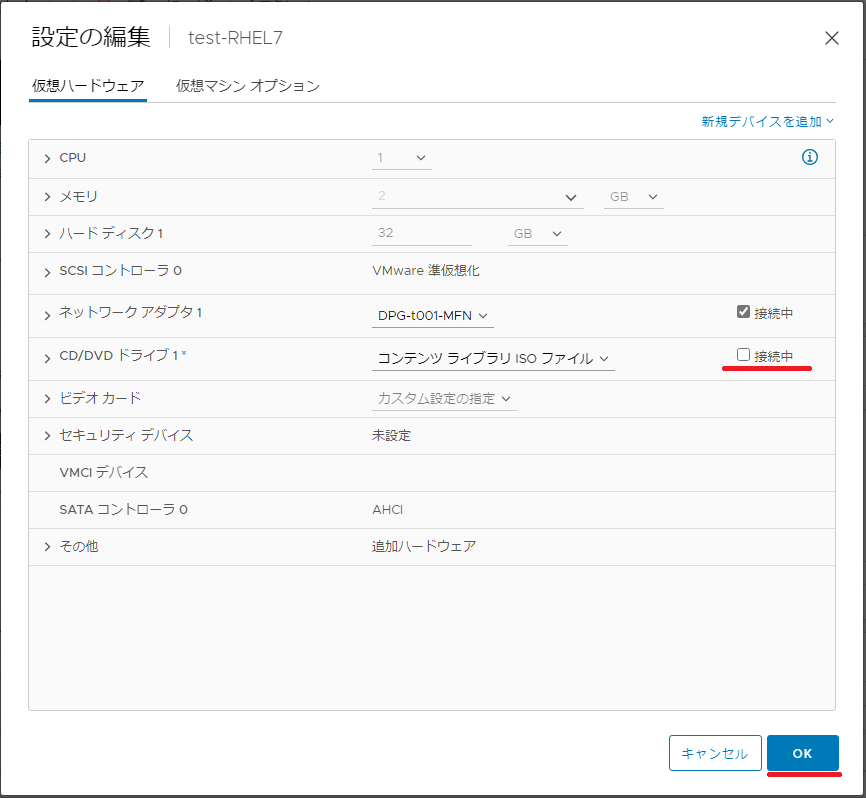Image resolution: width=866 pixels, height=798 pixels.
Task: Select the VMCI デバイス row label
Action: pos(103,473)
